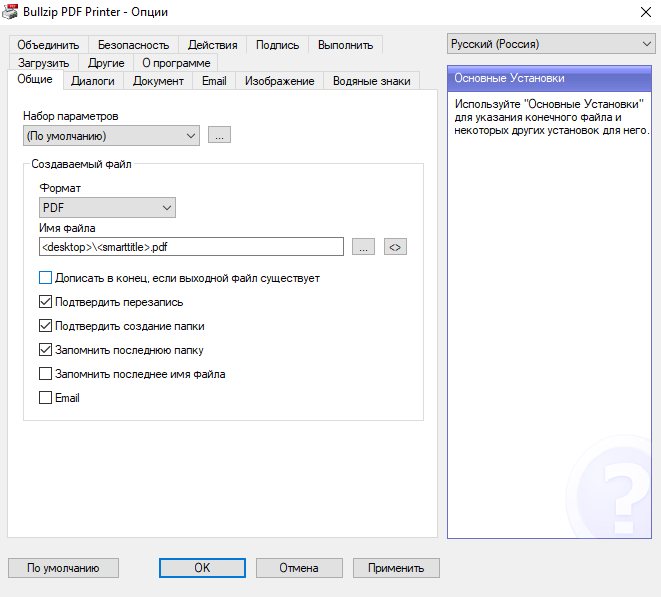Click into the Имя файла text field
Screen dimensions: 661x597
pyautogui.click(x=191, y=247)
